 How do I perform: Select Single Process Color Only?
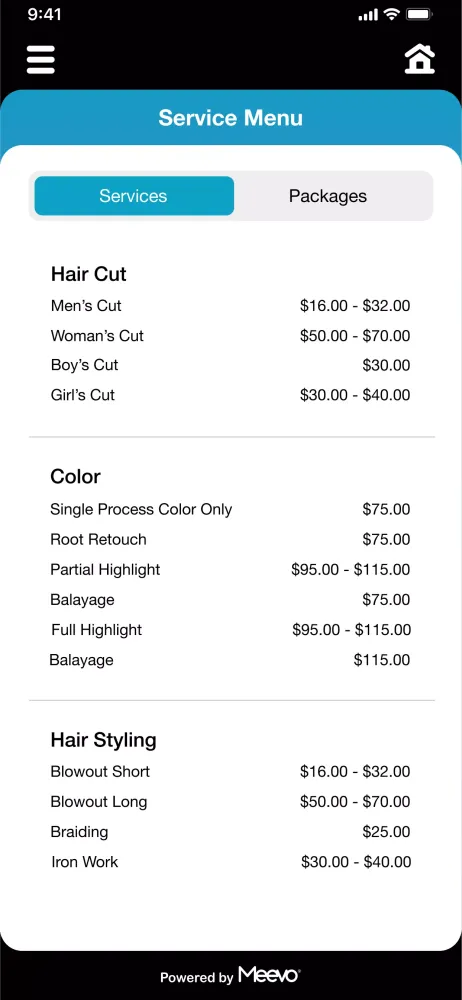(230, 510)
